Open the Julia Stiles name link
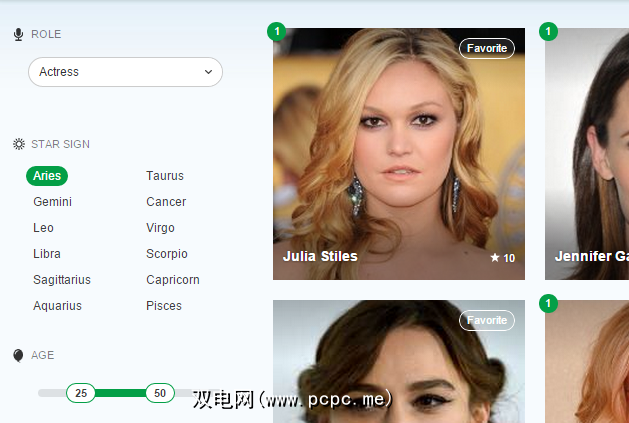The height and width of the screenshot is (423, 629). click(320, 256)
